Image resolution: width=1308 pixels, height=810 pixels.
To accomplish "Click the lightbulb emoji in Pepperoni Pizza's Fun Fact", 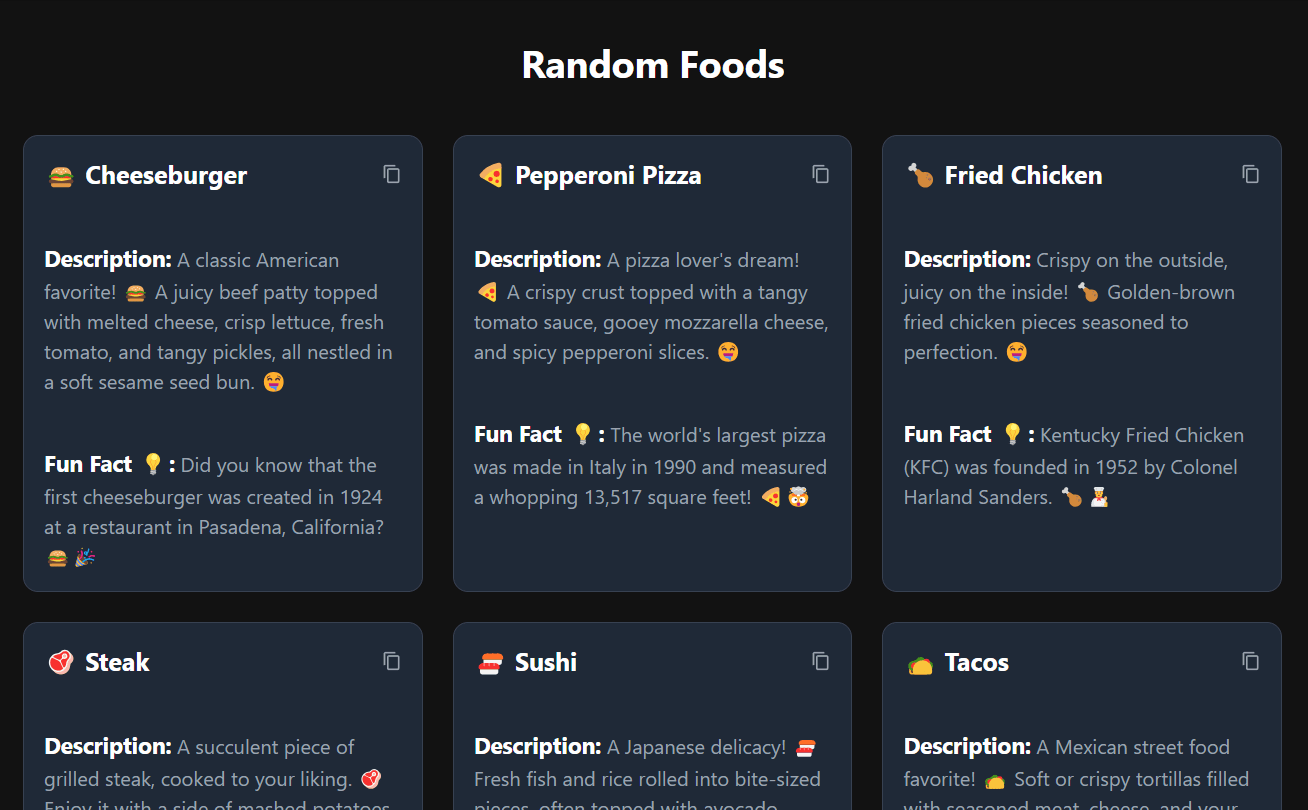I will [x=585, y=434].
